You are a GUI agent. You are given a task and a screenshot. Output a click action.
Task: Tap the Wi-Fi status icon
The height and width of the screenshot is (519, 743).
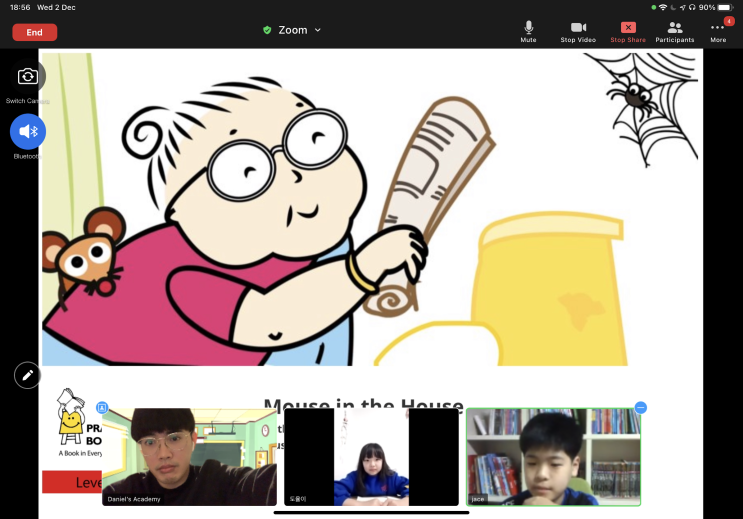click(x=663, y=7)
